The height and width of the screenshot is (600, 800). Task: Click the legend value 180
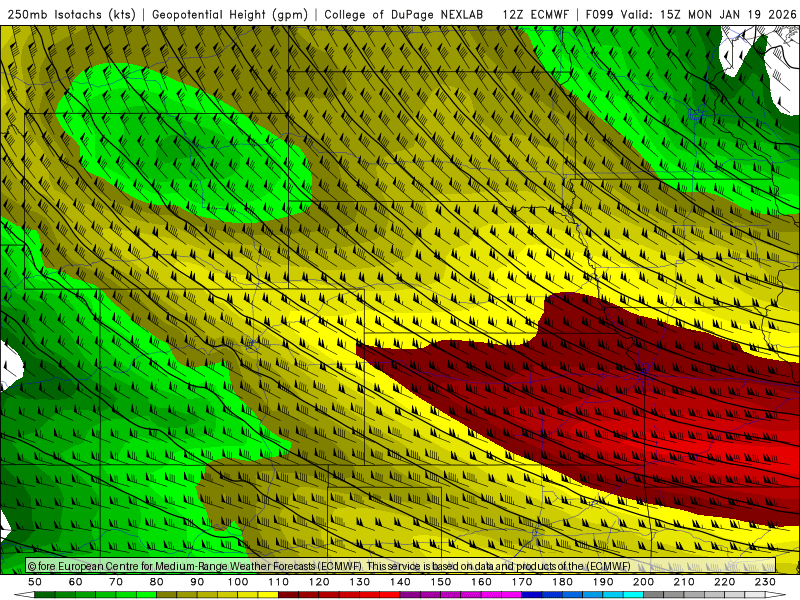click(562, 582)
